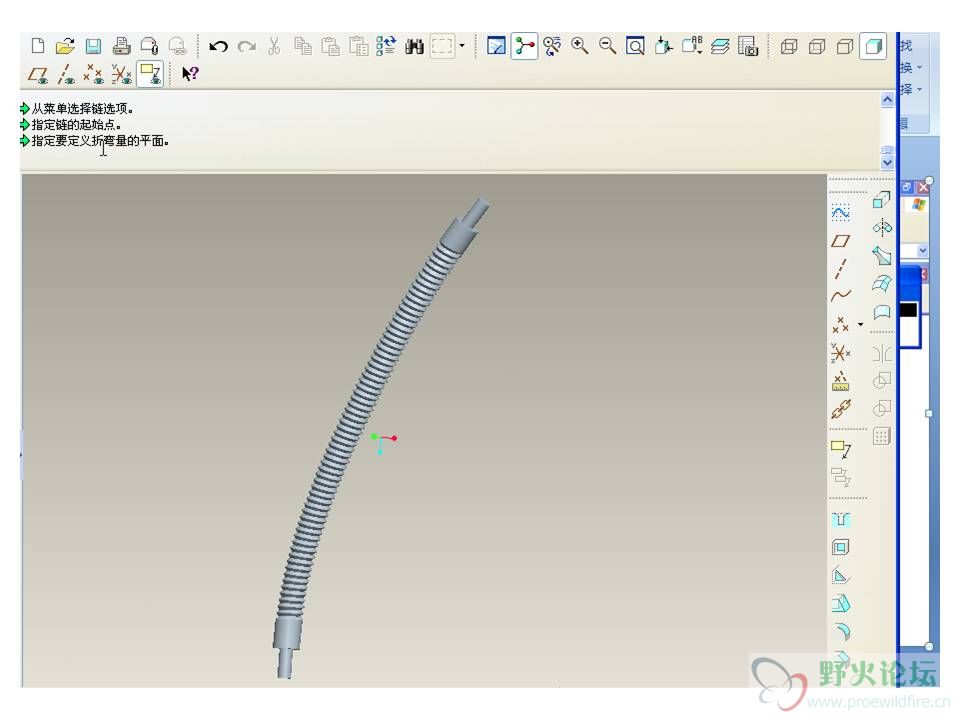Click the Zoom In magnifier
The image size is (960, 720).
tap(579, 46)
